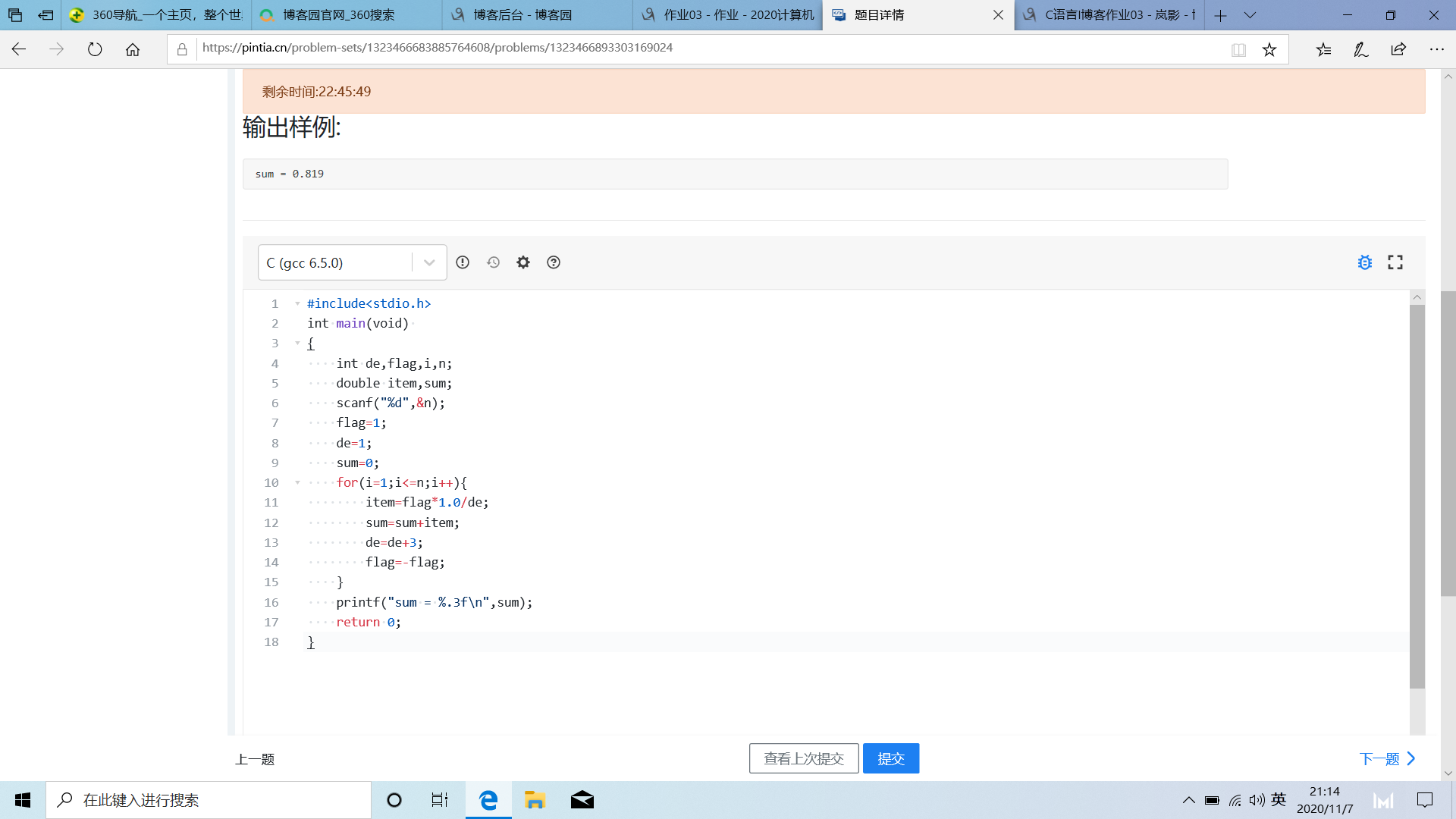Click the editor help question mark icon
Viewport: 1456px width, 819px height.
[554, 262]
